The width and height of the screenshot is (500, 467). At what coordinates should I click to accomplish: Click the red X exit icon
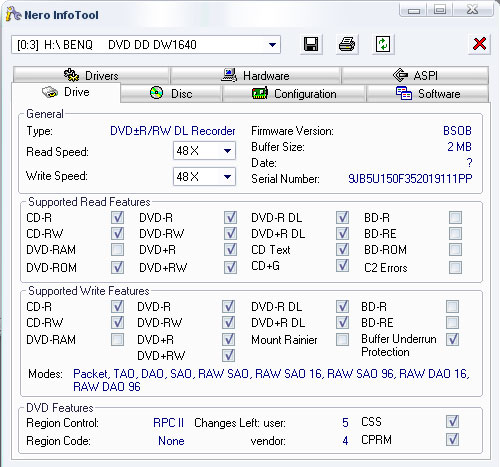(479, 44)
